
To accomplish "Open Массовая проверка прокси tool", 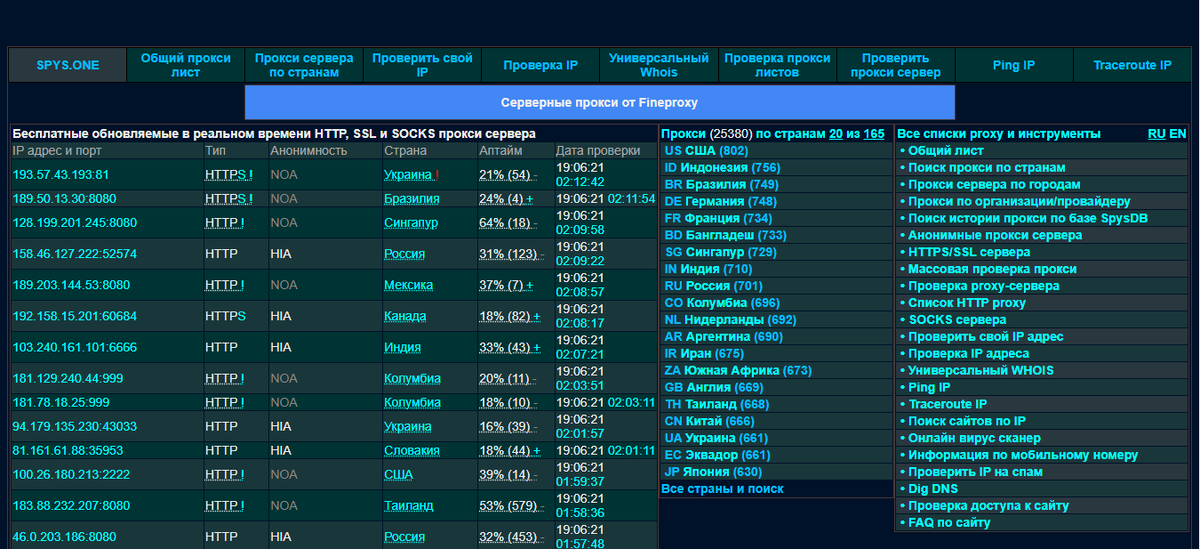I will click(x=992, y=269).
